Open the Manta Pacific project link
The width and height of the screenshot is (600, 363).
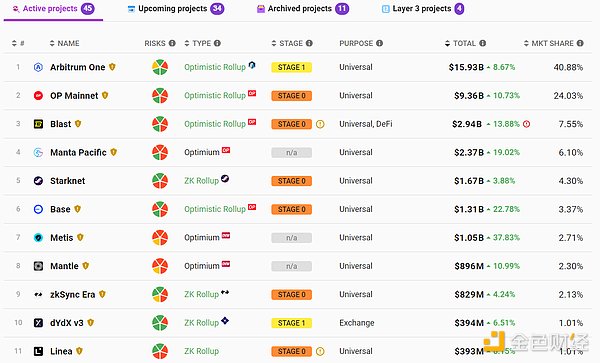pyautogui.click(x=78, y=152)
